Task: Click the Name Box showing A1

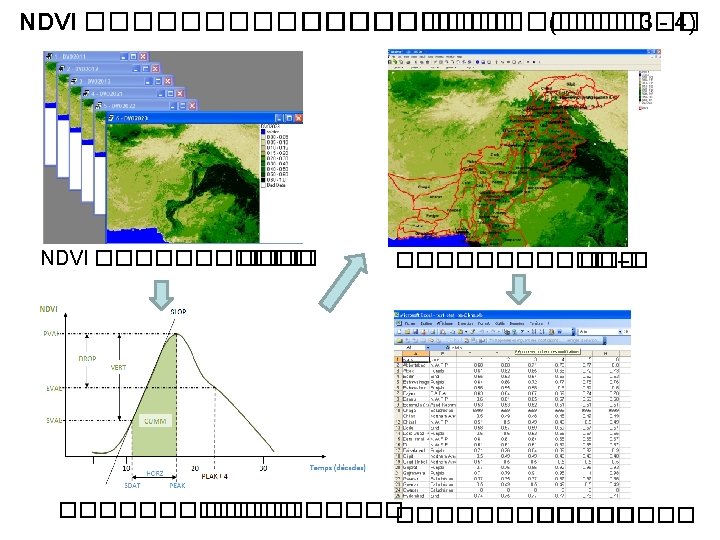Action: tap(409, 348)
